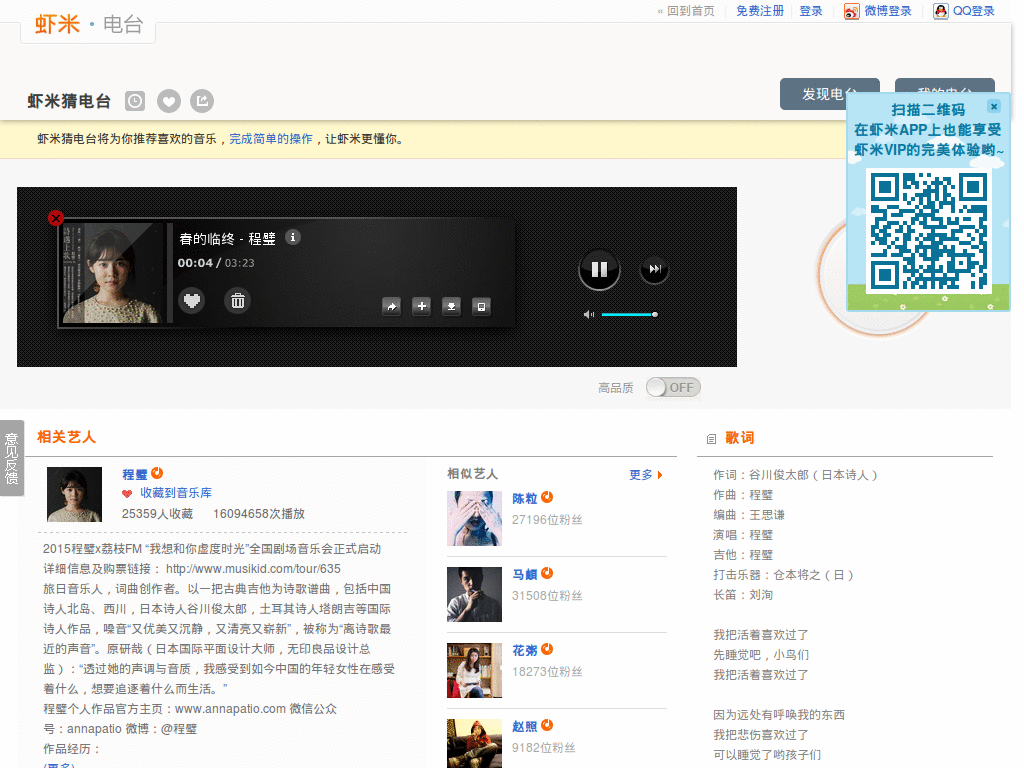Click 收藏到音乐库 link
This screenshot has height=768, width=1024.
[x=176, y=493]
